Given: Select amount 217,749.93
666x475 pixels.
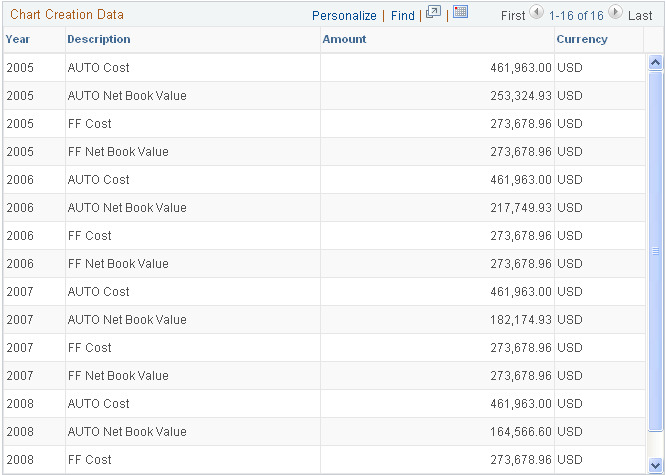Looking at the screenshot, I should (x=521, y=208).
